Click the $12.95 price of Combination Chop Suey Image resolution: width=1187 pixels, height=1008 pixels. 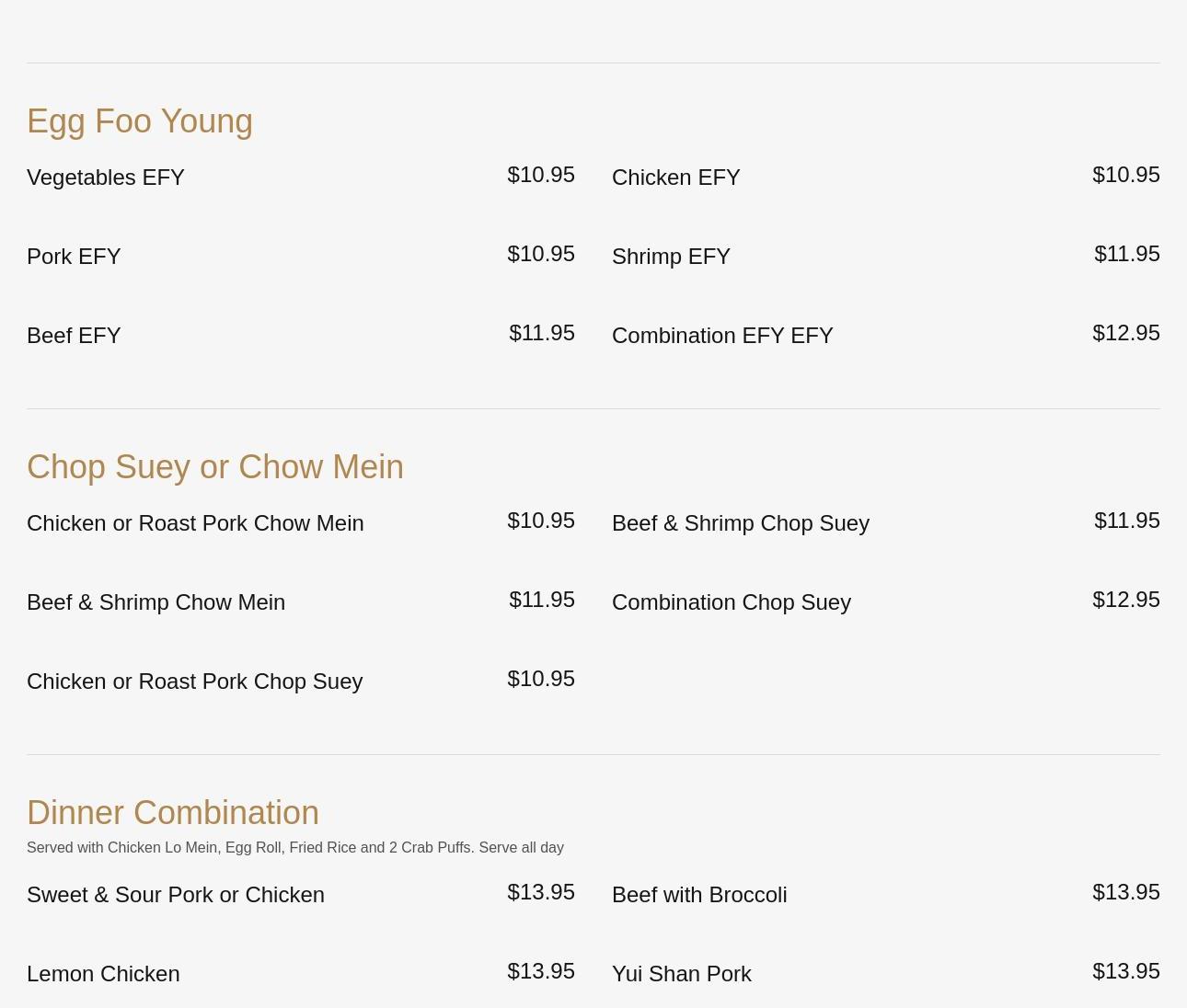[1125, 600]
